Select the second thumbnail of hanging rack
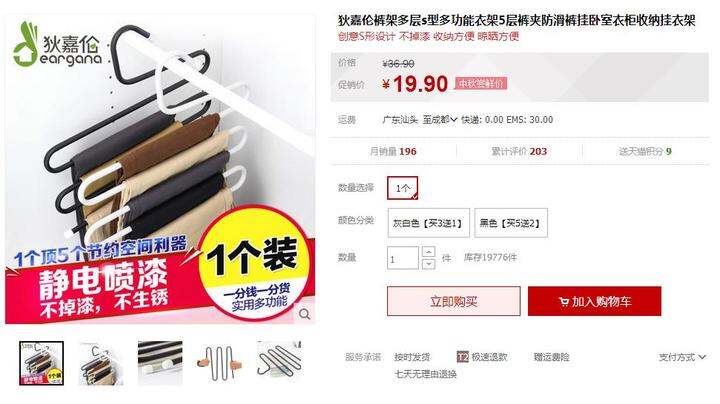Screen dimensions: 720x404 (x=101, y=363)
